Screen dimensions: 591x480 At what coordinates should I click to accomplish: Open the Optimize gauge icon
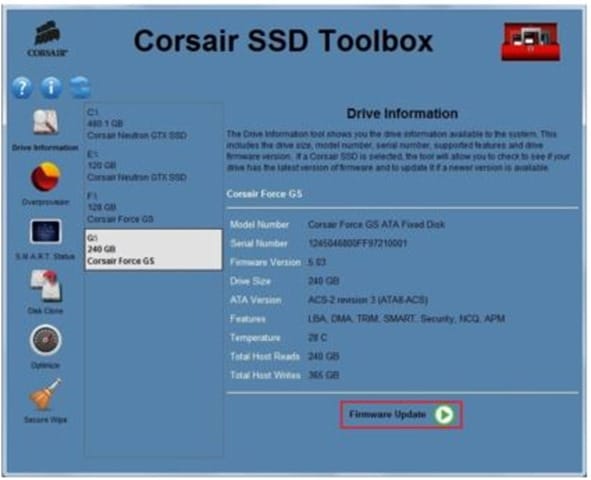(45, 340)
